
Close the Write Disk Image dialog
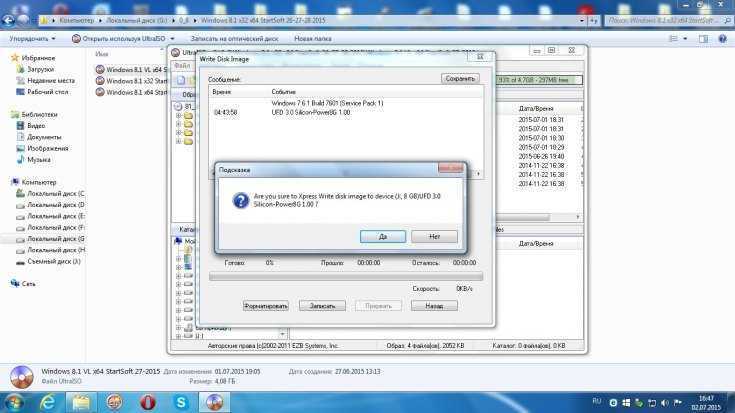click(x=480, y=56)
